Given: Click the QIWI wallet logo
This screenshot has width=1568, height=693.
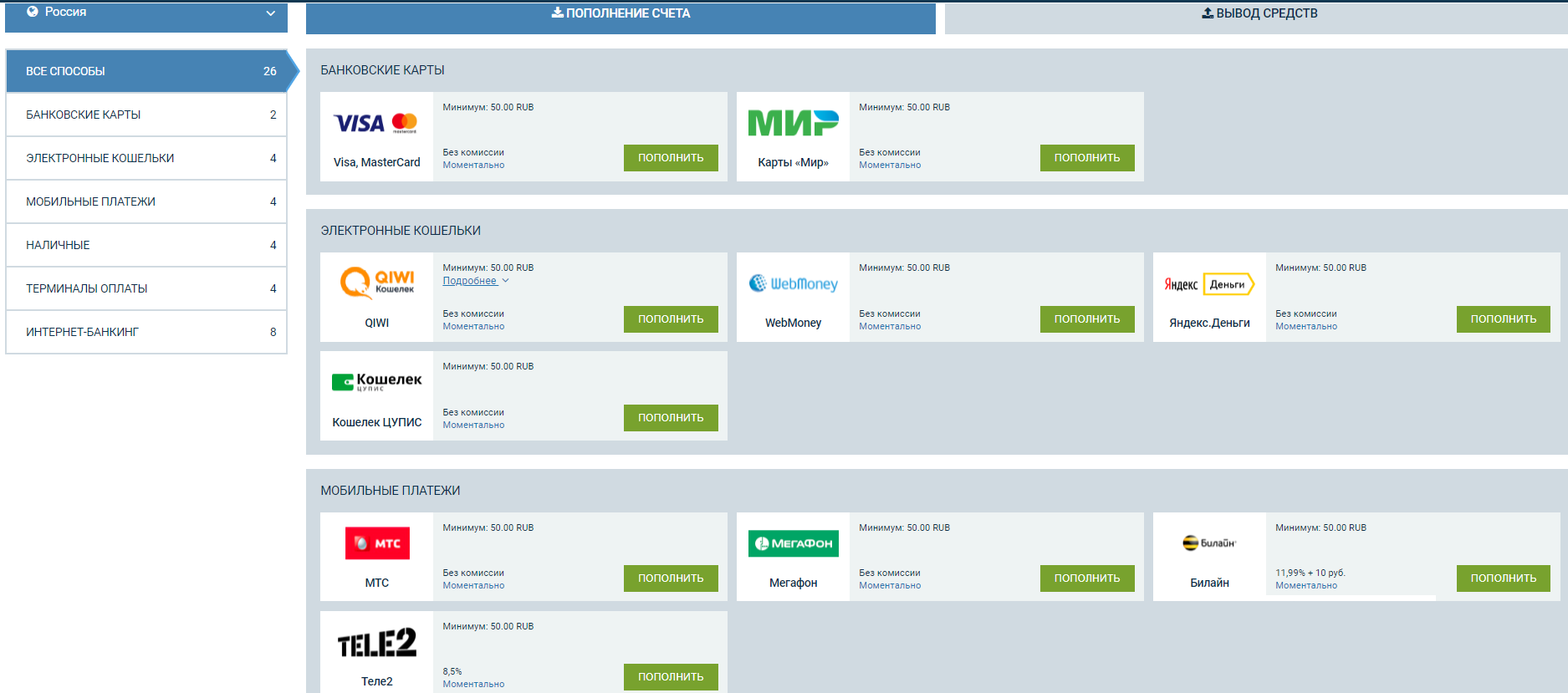Looking at the screenshot, I should pos(376,283).
